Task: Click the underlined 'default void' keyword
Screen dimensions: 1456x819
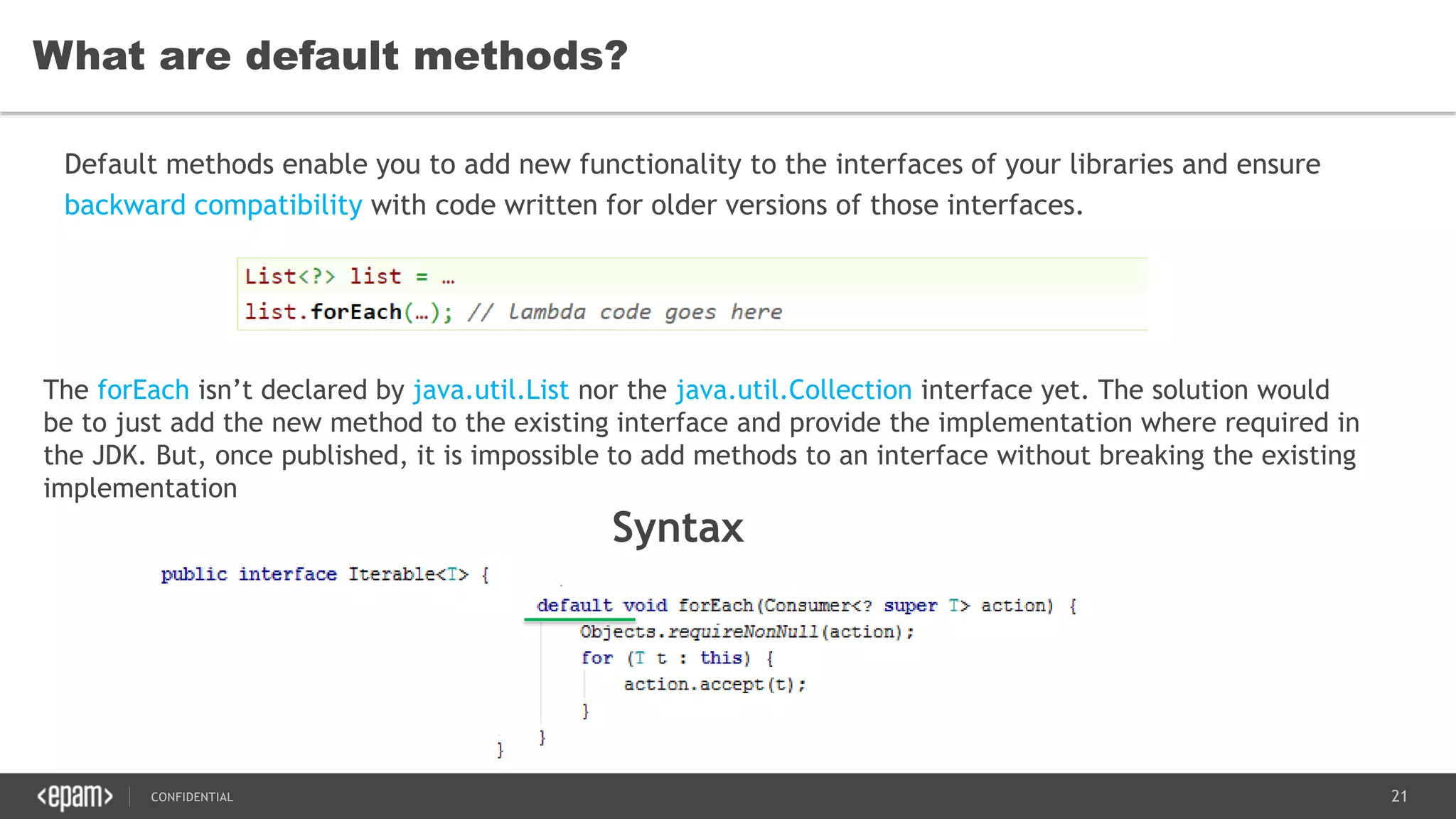Action: point(601,605)
